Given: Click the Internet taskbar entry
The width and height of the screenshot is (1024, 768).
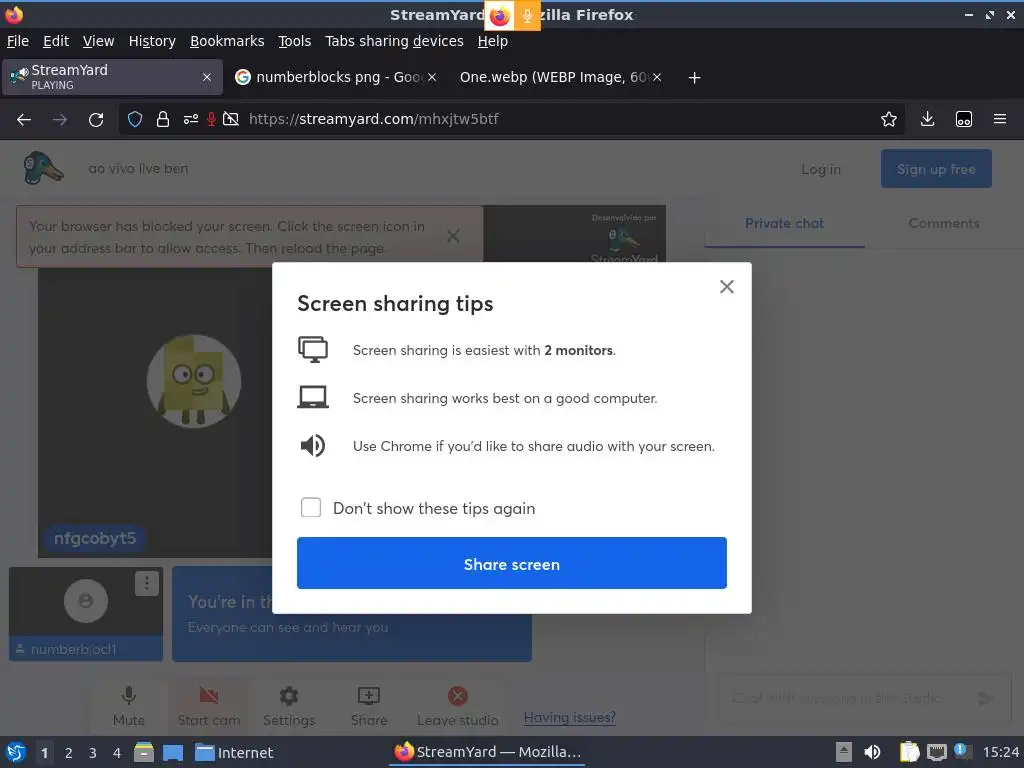Looking at the screenshot, I should (x=234, y=753).
